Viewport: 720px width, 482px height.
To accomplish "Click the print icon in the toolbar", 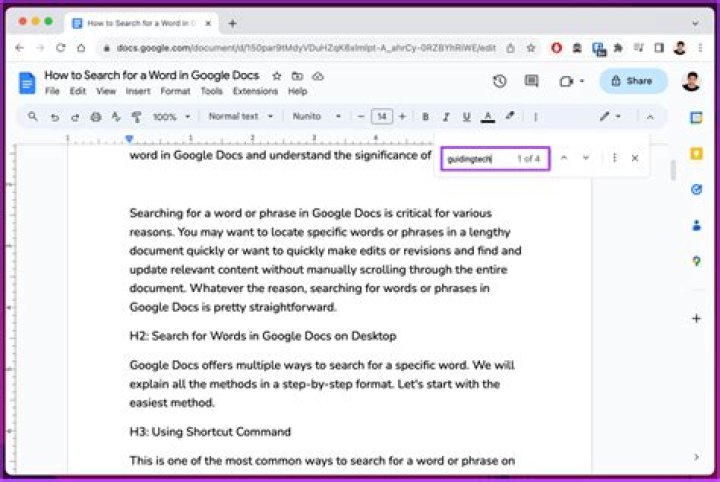I will (96, 117).
